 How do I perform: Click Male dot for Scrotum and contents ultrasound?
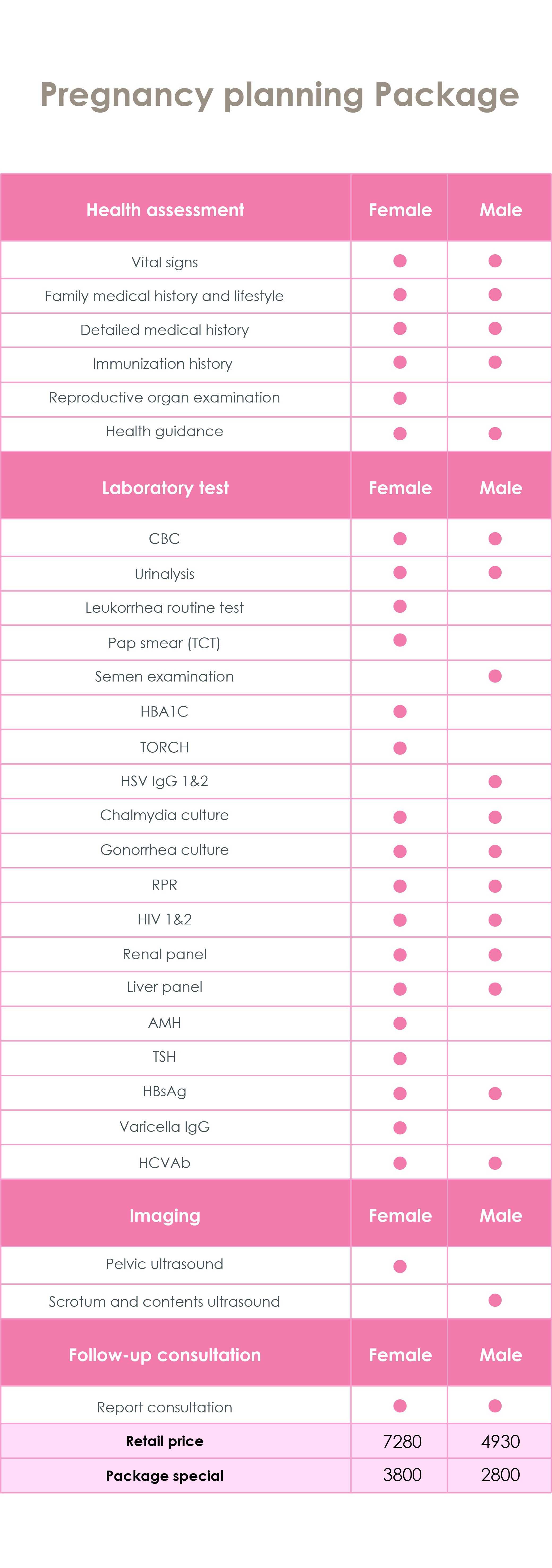click(x=495, y=1300)
